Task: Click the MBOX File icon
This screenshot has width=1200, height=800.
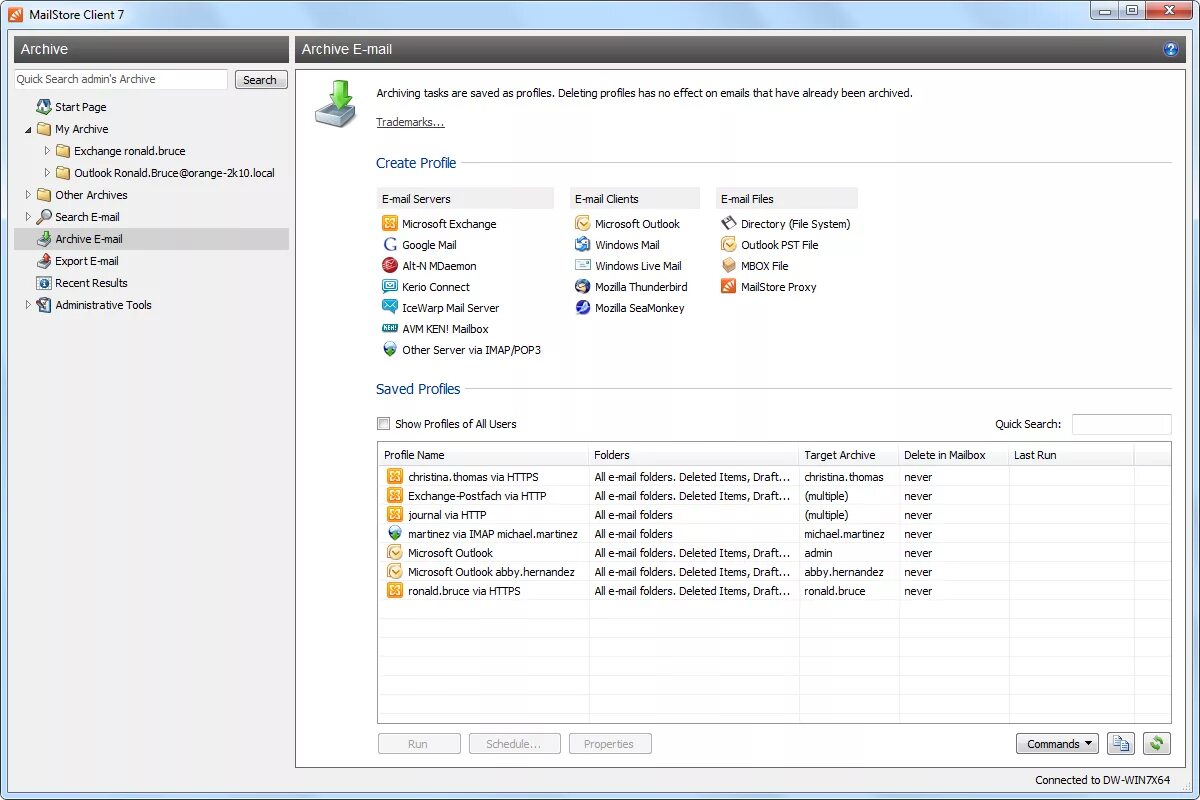Action: click(x=729, y=266)
